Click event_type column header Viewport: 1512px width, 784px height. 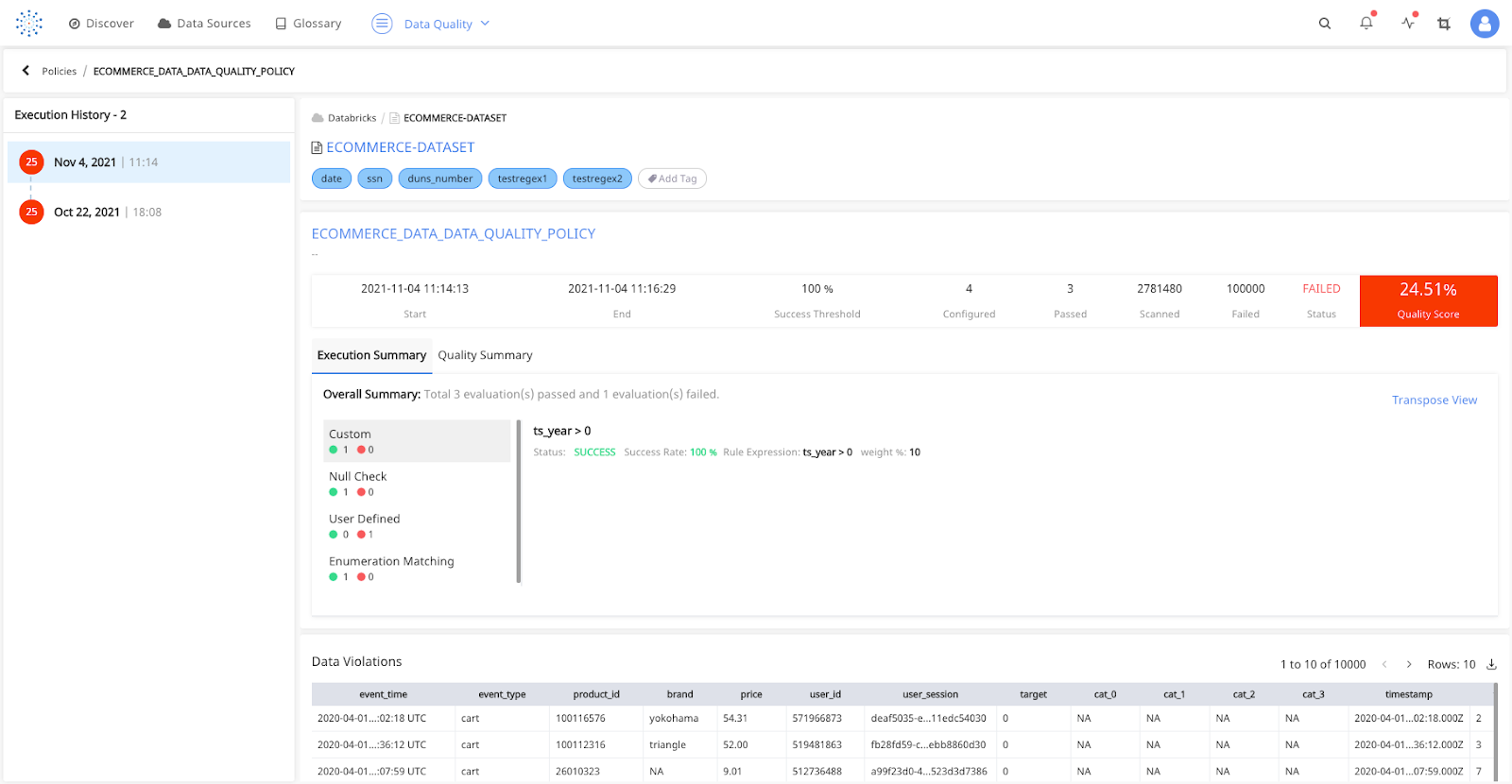pyautogui.click(x=502, y=694)
